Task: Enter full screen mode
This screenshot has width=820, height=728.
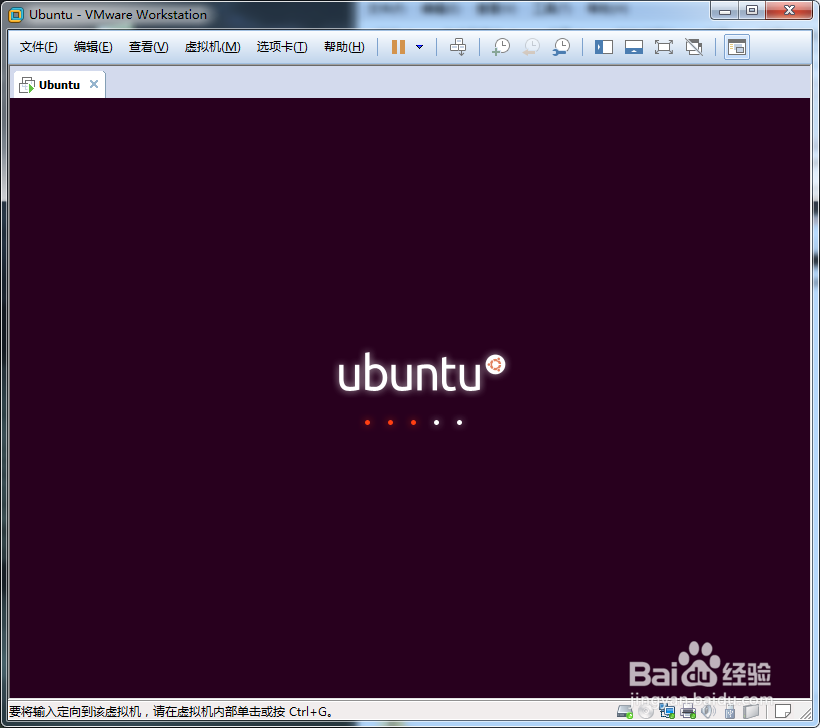Action: (664, 47)
